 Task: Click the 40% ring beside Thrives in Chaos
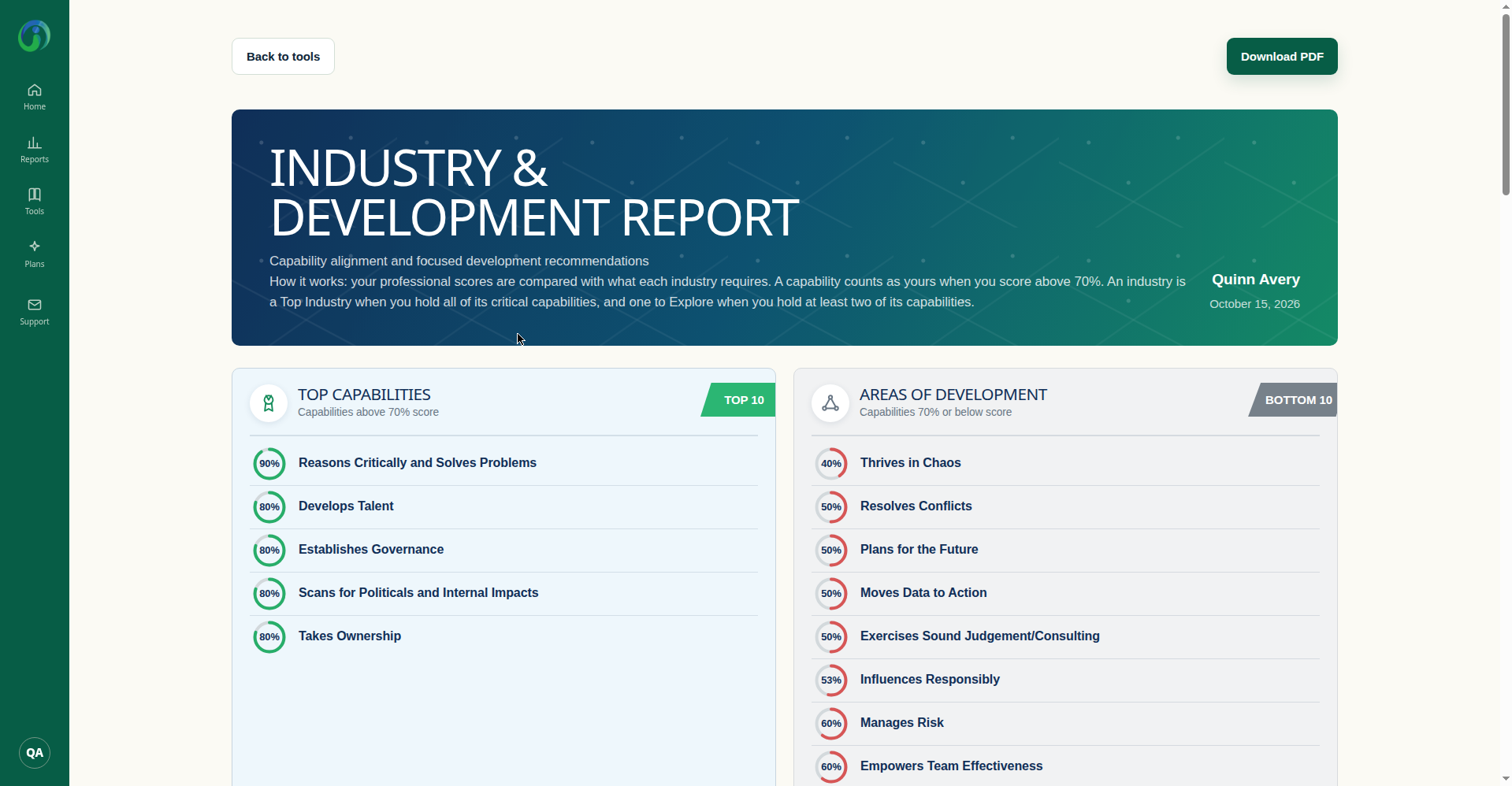click(x=831, y=464)
